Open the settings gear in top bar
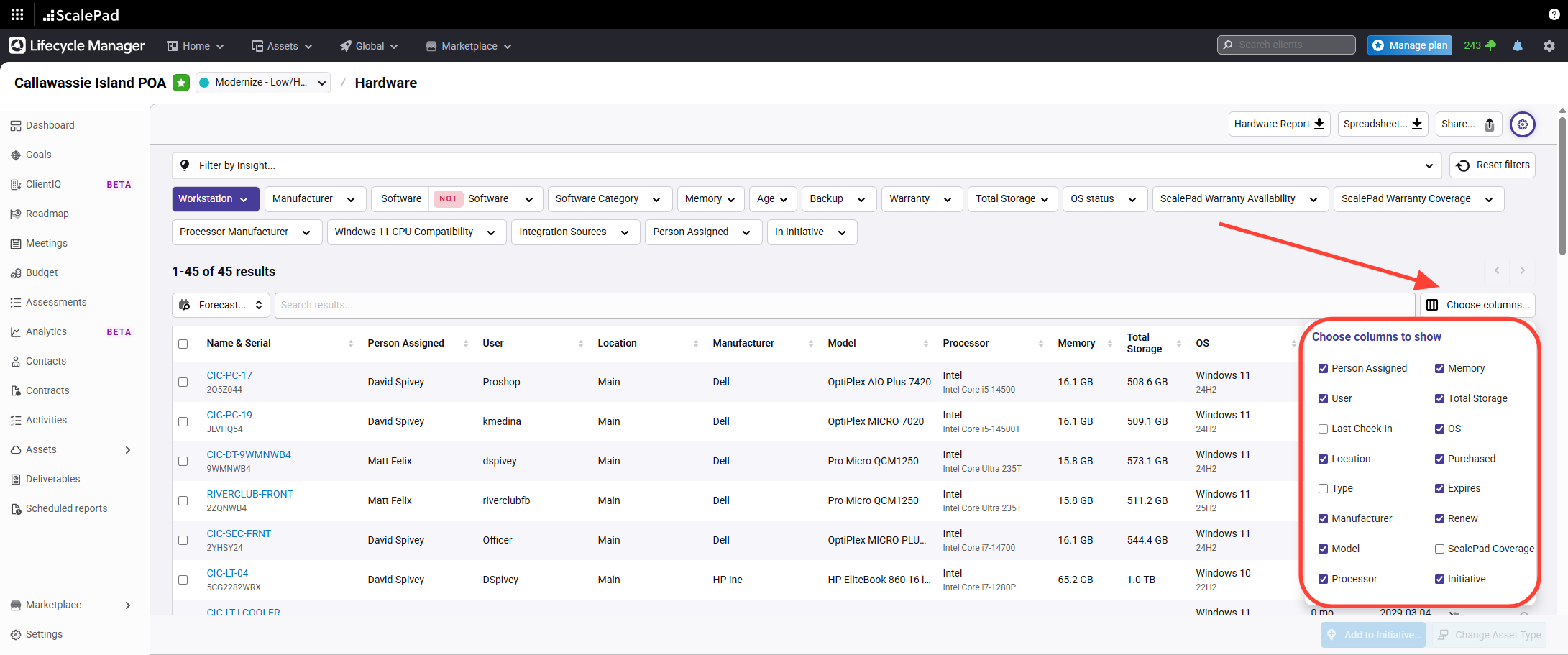Screen dimensions: 1568x655 coord(1549,45)
